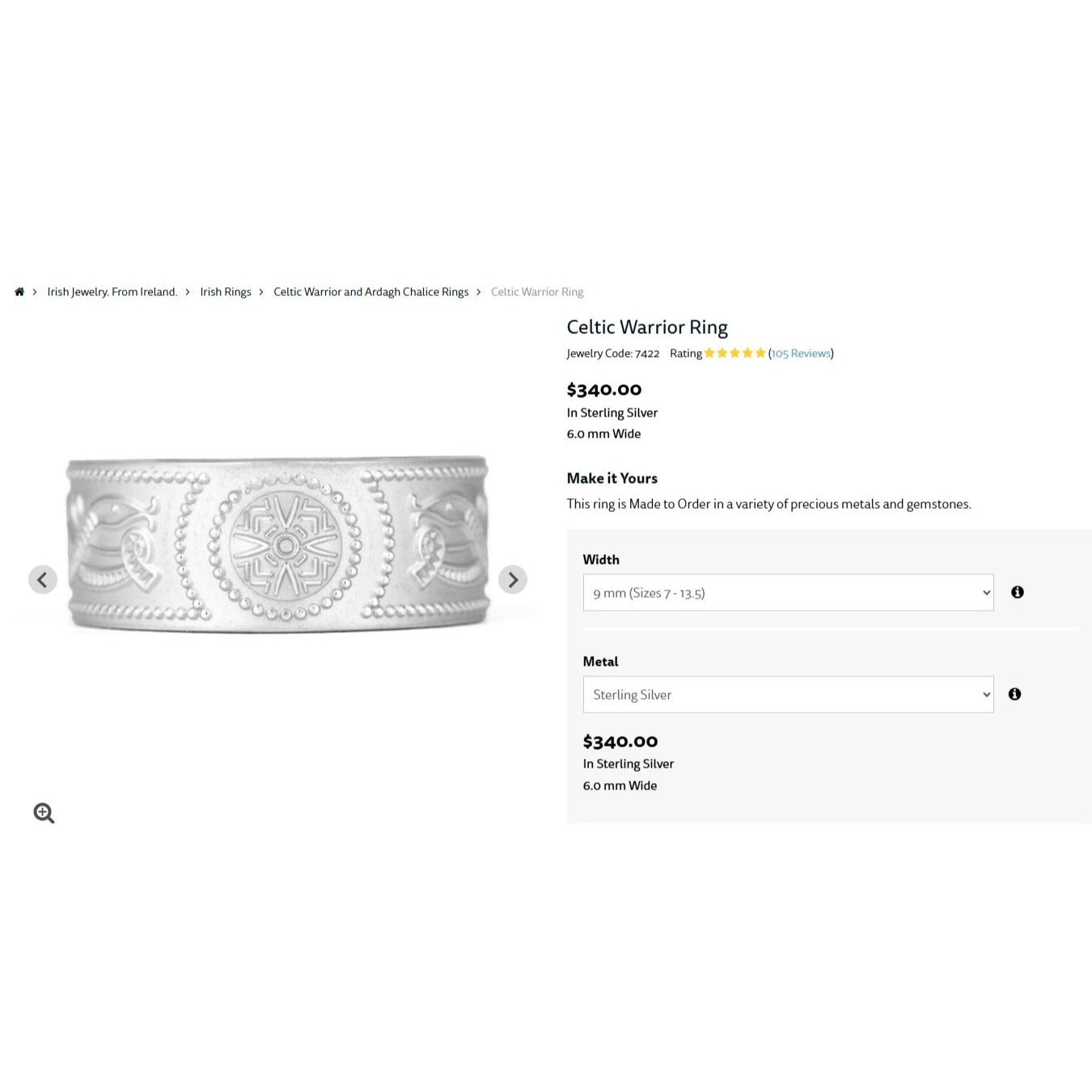The width and height of the screenshot is (1092, 1092).
Task: Show the previous ring image
Action: [x=43, y=579]
